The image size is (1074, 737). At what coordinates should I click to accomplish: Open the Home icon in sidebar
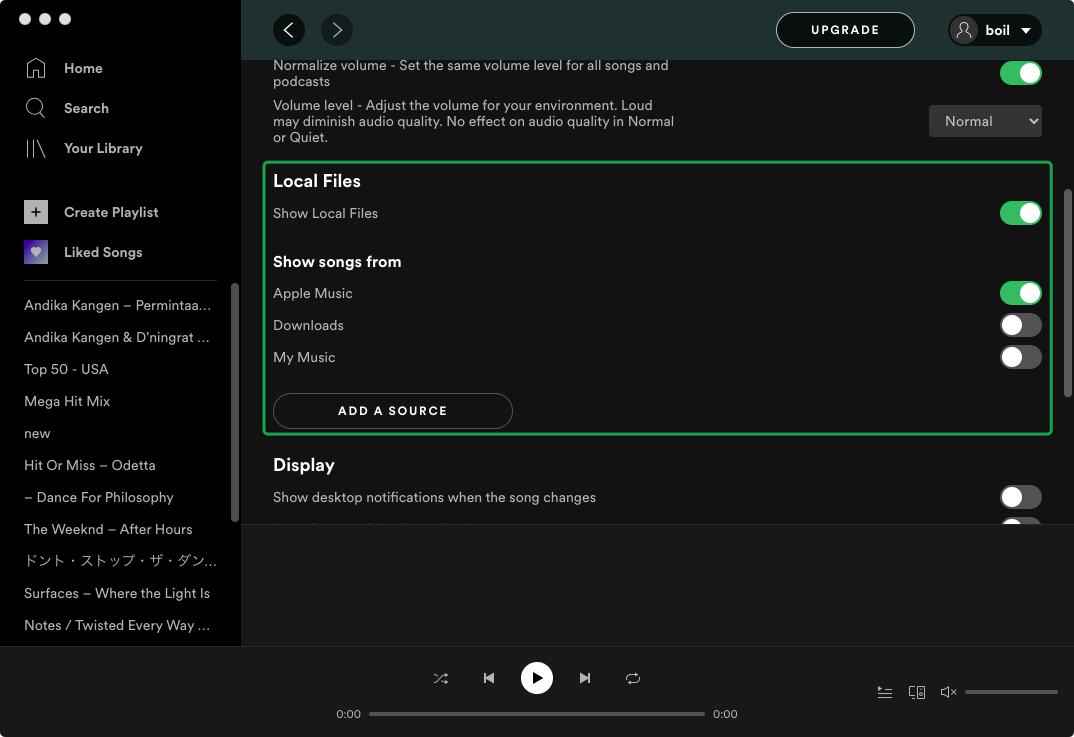pos(36,68)
